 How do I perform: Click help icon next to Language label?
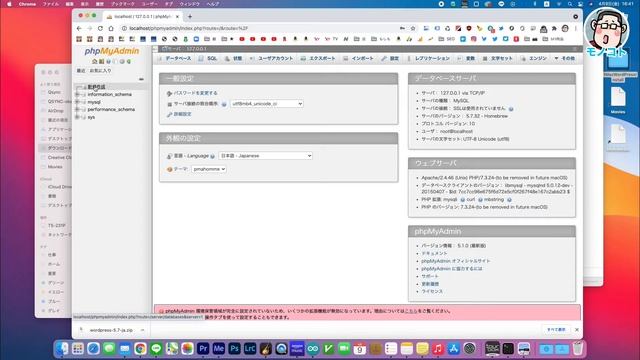[213, 156]
